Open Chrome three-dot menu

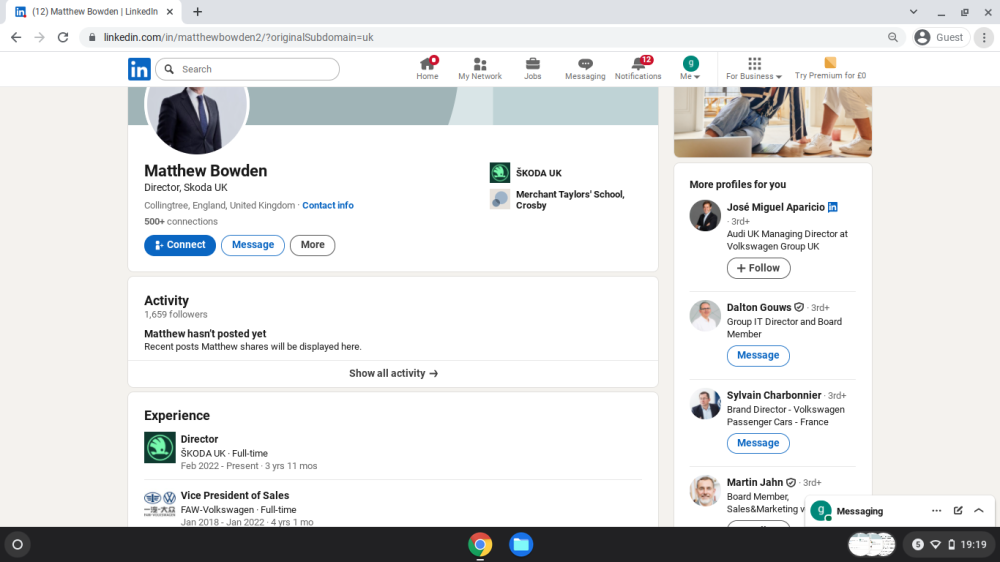(984, 38)
